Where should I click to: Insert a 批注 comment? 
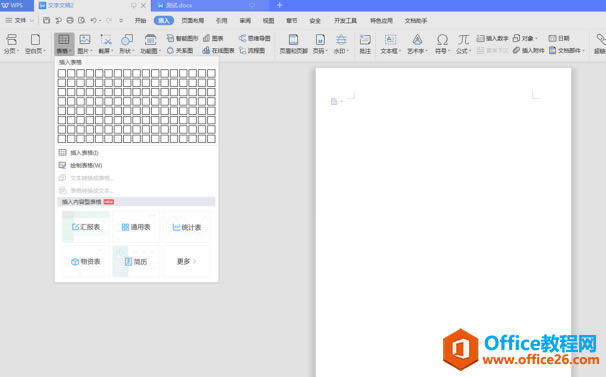365,44
